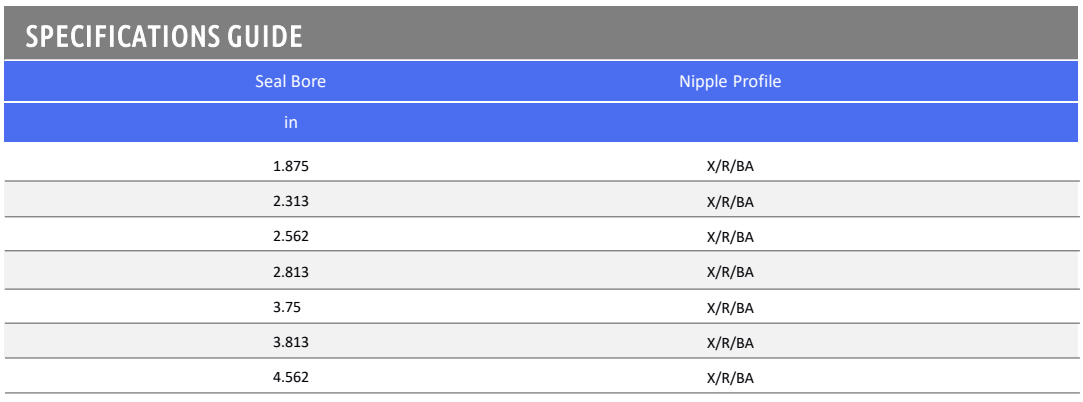
Task: Click the nipple profile for 2.562
Action: click(730, 237)
